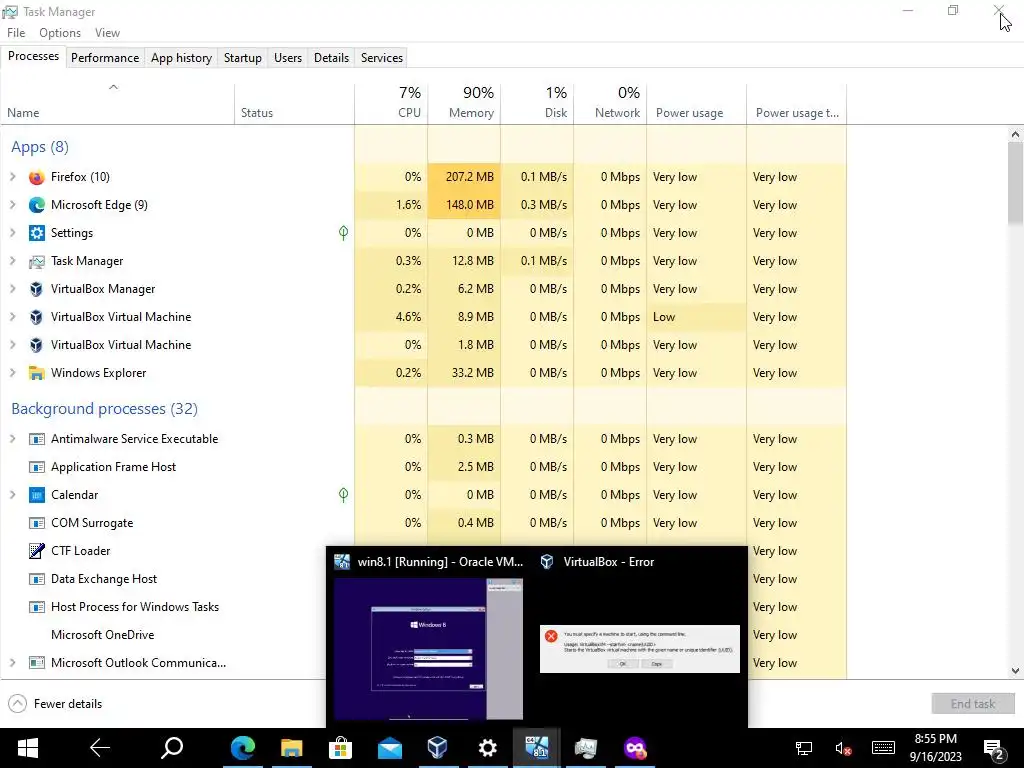1024x768 pixels.
Task: Click the Windows Explorer process icon
Action: tap(37, 373)
